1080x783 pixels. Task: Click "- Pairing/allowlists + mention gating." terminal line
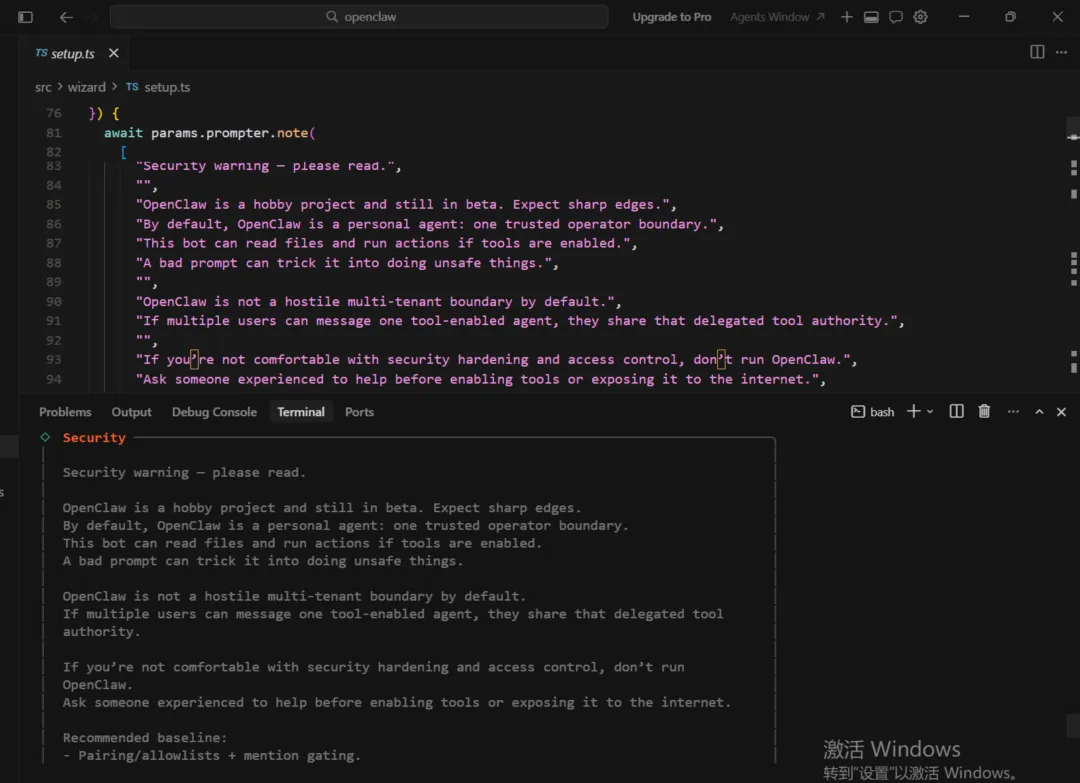[x=211, y=755]
